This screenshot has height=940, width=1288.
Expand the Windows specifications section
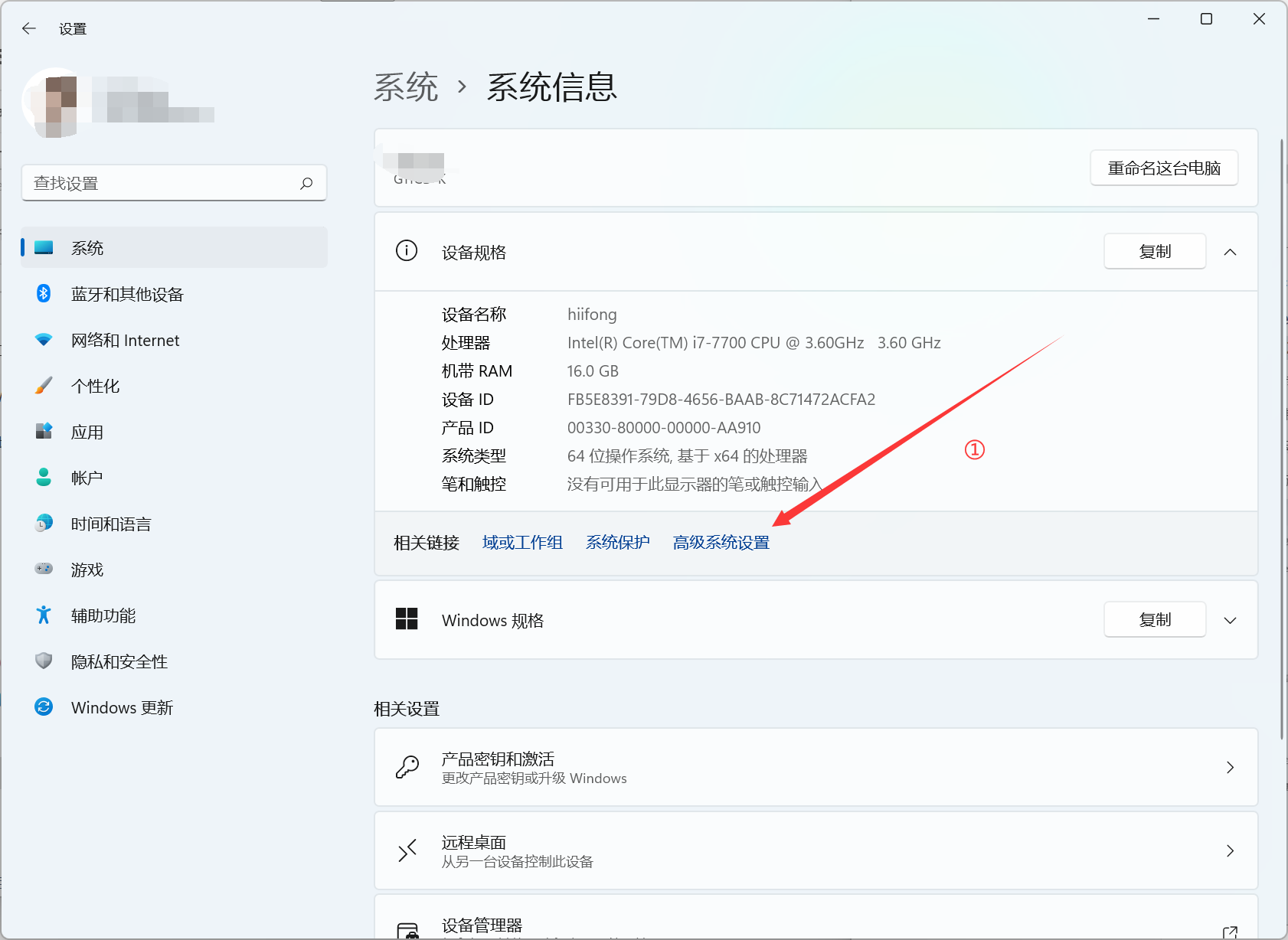point(1230,621)
